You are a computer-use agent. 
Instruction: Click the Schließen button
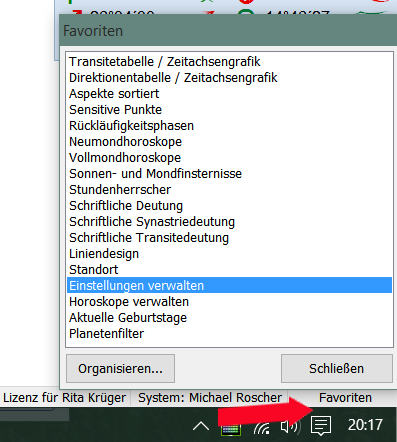[x=336, y=368]
